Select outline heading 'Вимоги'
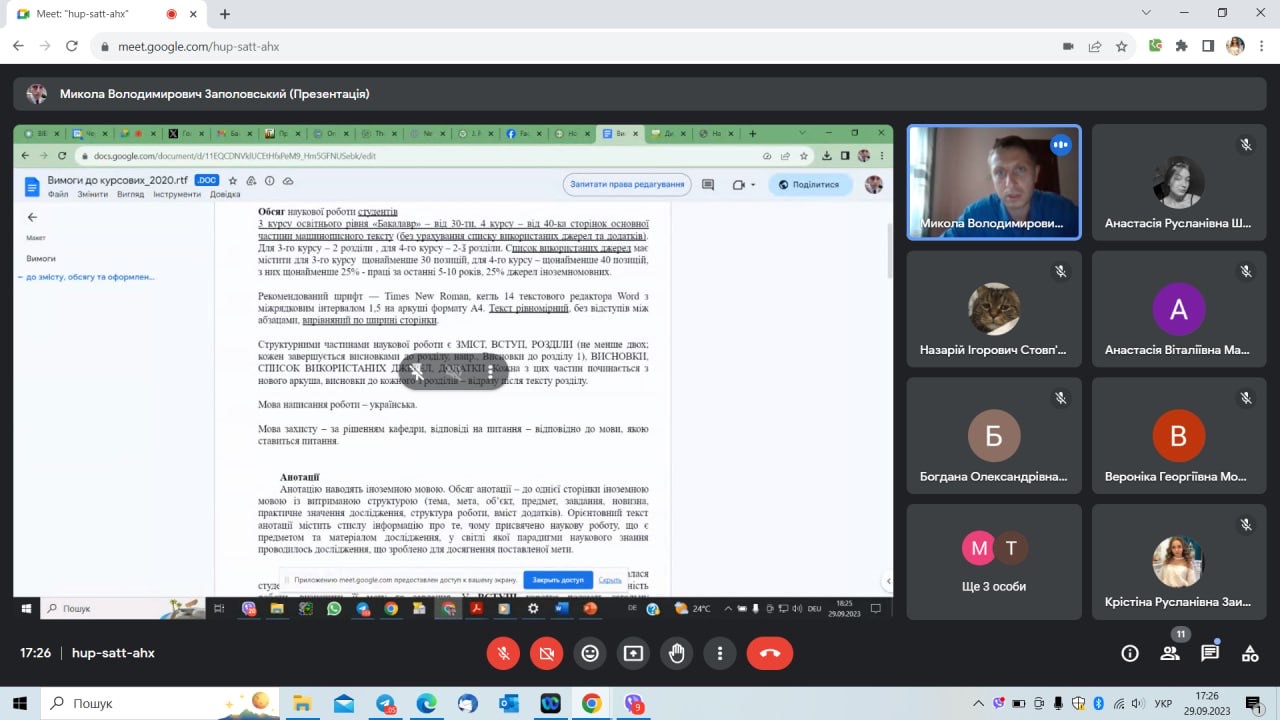1280x720 pixels. click(41, 258)
